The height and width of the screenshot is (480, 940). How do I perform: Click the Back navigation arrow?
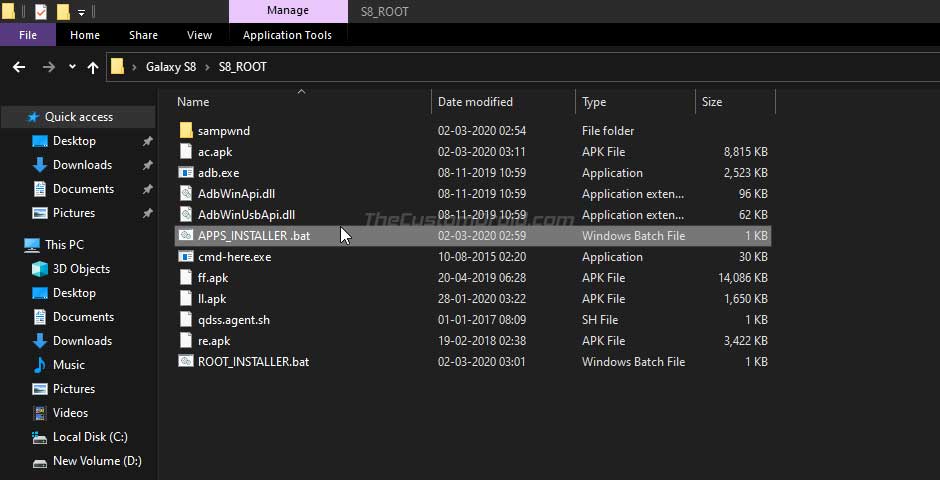(19, 67)
